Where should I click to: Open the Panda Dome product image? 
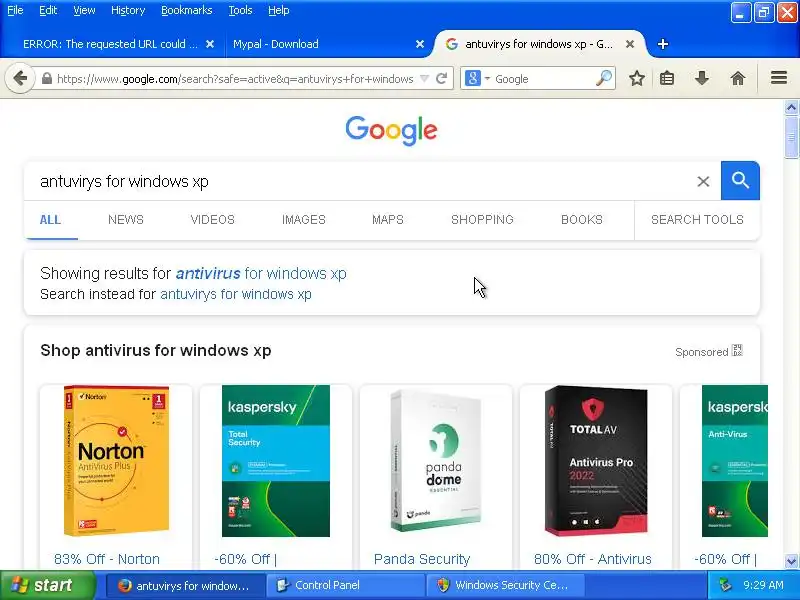click(436, 461)
